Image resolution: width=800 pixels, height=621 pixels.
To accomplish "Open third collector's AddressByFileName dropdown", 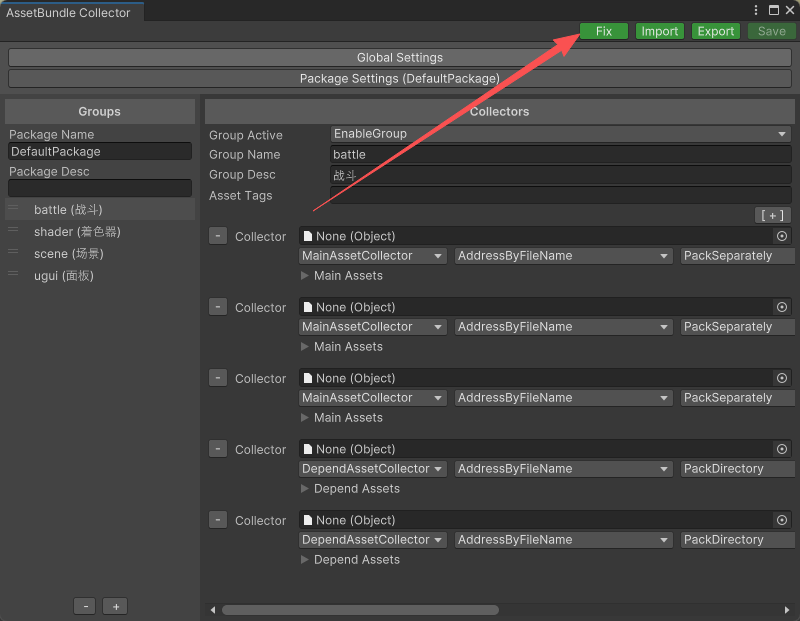I will [x=564, y=398].
